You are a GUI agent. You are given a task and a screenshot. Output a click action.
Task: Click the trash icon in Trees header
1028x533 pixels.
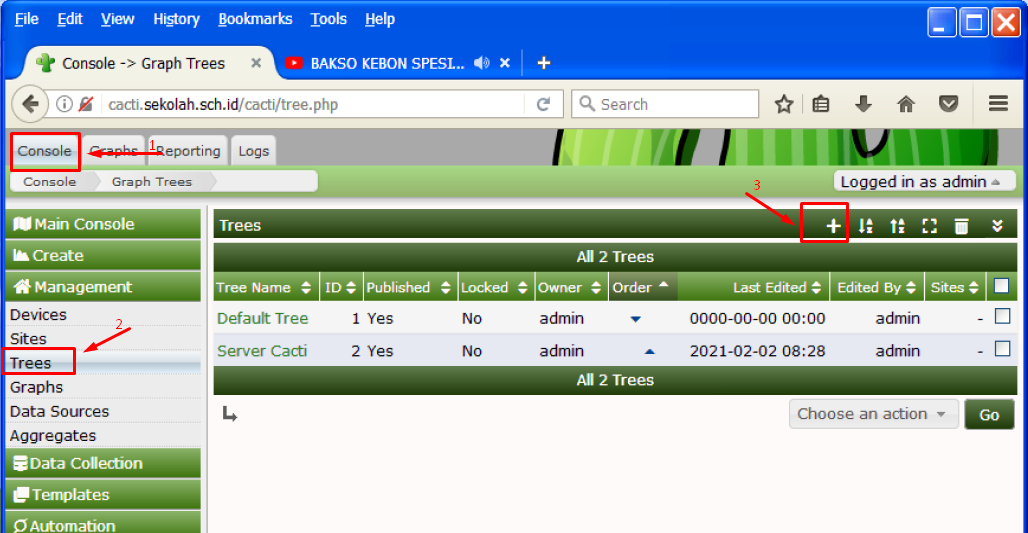click(x=961, y=226)
